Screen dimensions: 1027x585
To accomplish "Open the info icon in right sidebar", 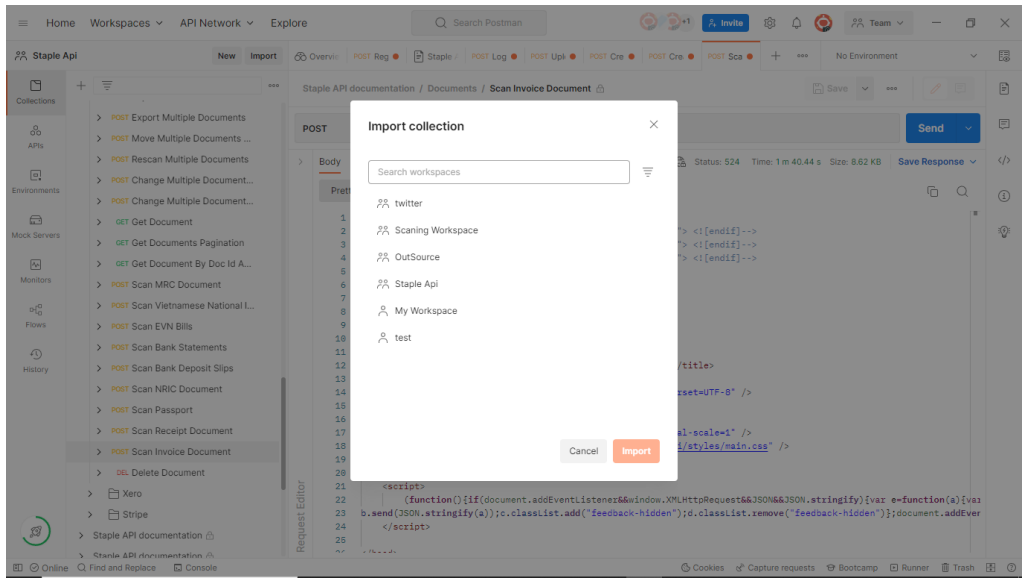I will coord(1004,196).
